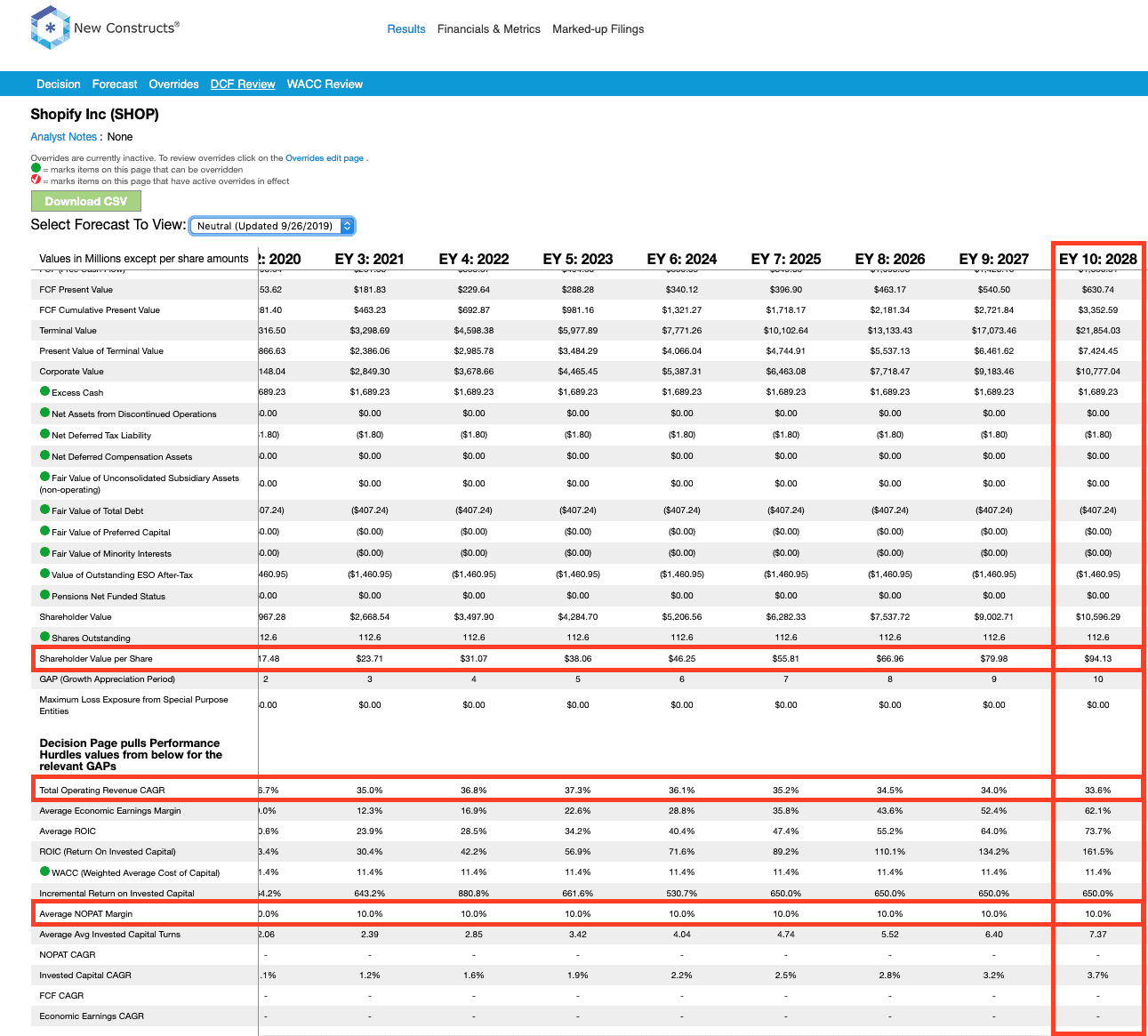Viewport: 1148px width, 1036px height.
Task: Click the red checkmark active-override legend icon
Action: click(x=36, y=180)
